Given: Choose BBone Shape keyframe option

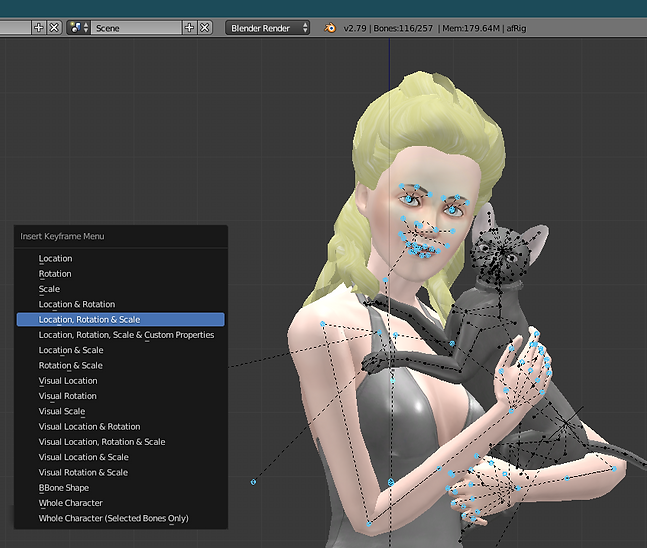Looking at the screenshot, I should pos(120,487).
